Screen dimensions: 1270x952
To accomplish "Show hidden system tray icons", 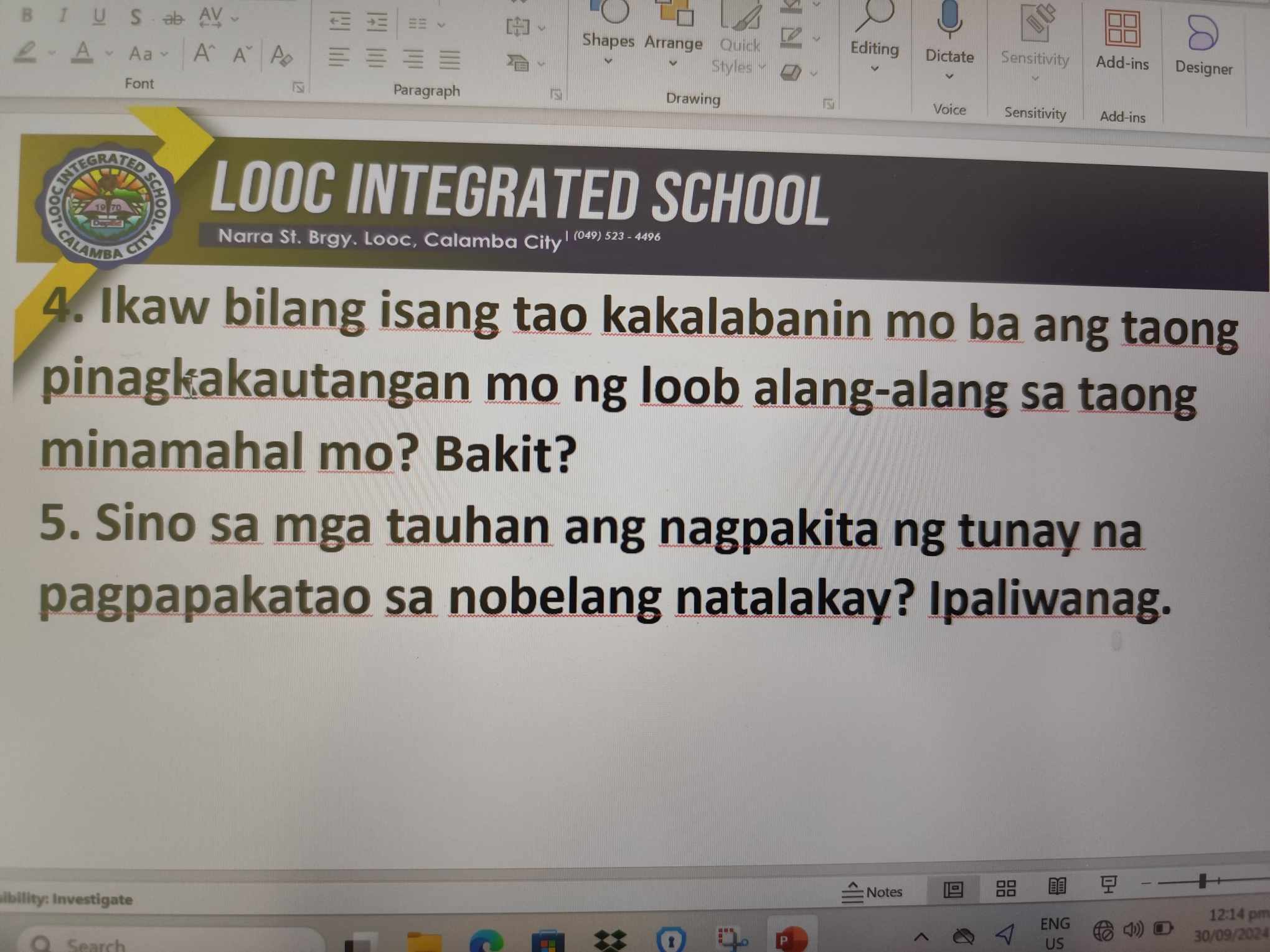I will [x=921, y=936].
